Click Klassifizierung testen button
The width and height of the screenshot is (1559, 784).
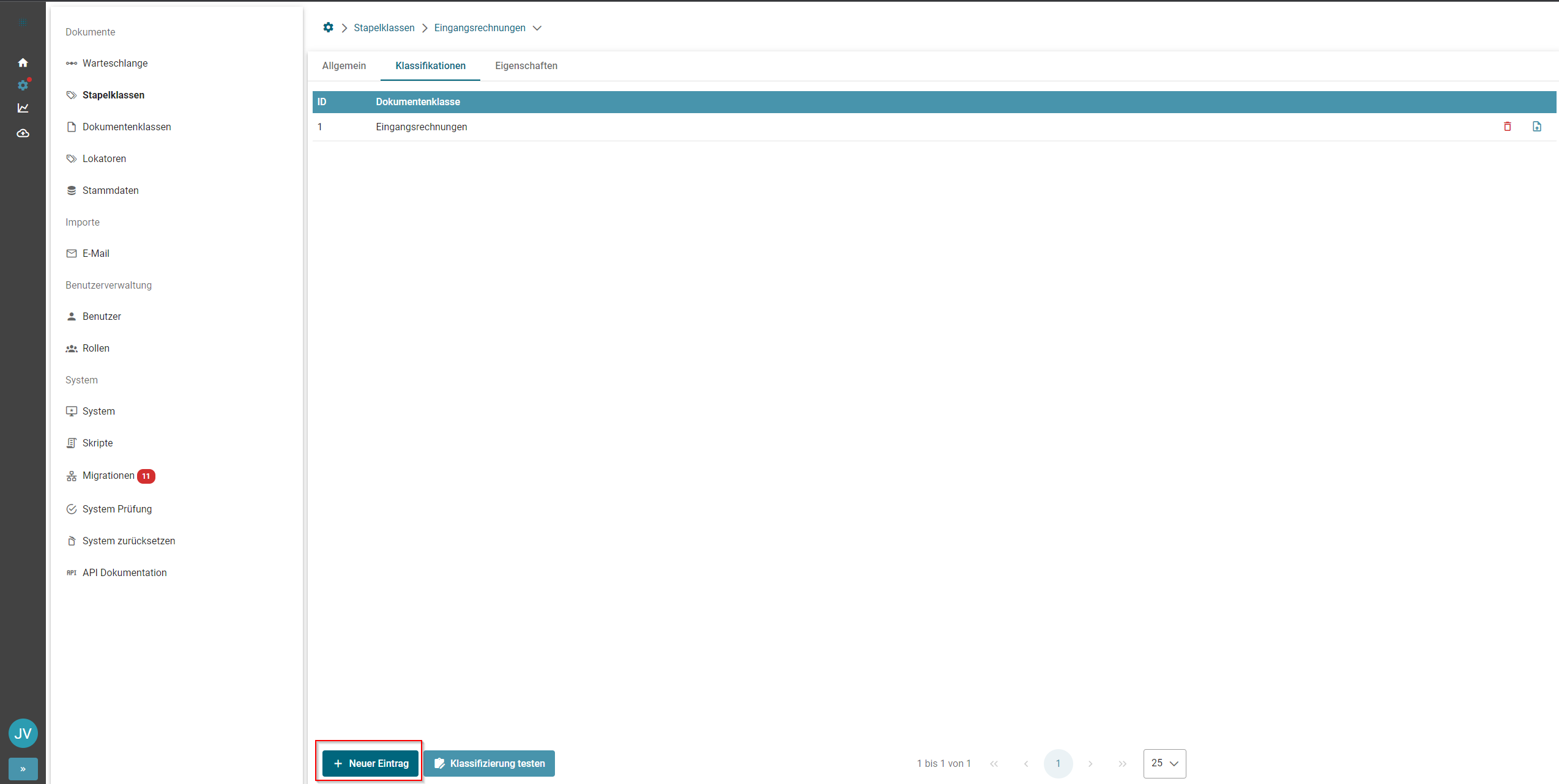(x=489, y=763)
